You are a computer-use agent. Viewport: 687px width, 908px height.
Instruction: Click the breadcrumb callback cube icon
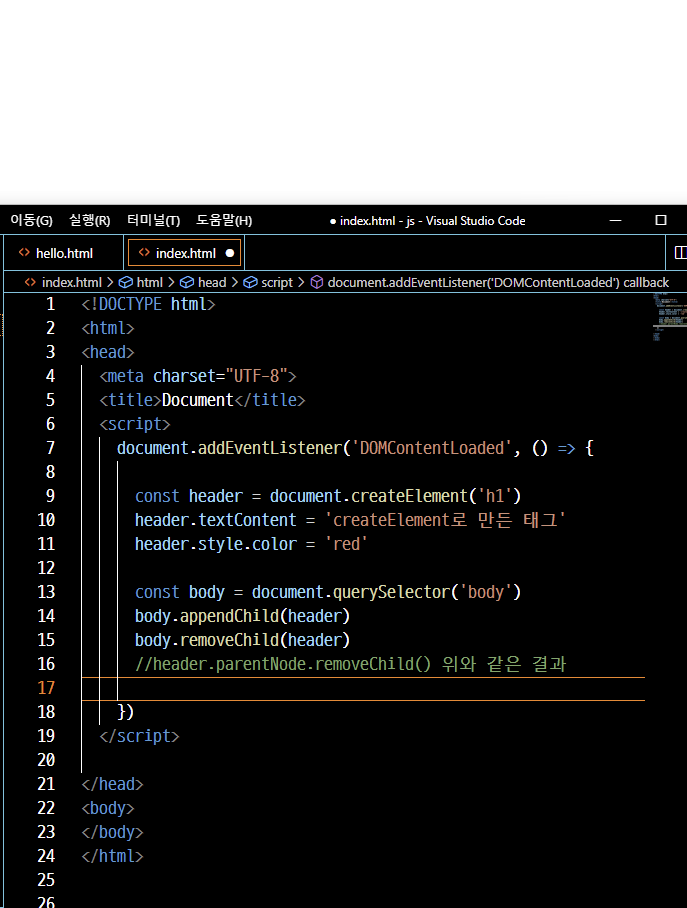pyautogui.click(x=317, y=283)
